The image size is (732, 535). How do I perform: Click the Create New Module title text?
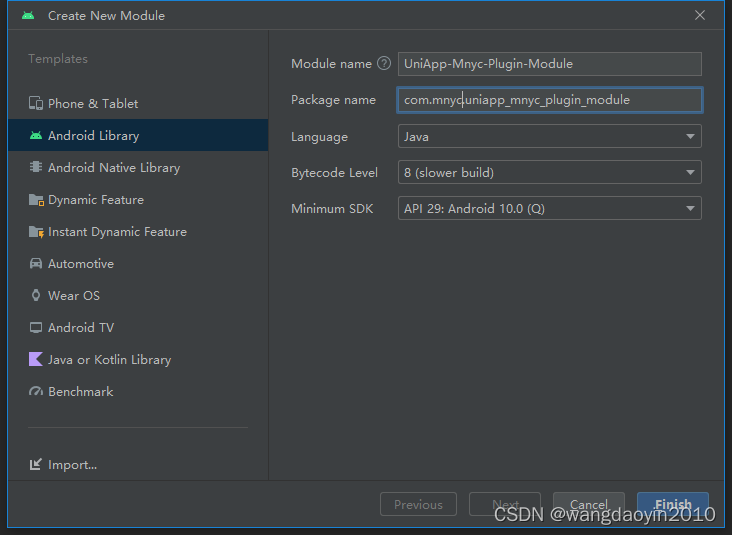click(106, 16)
